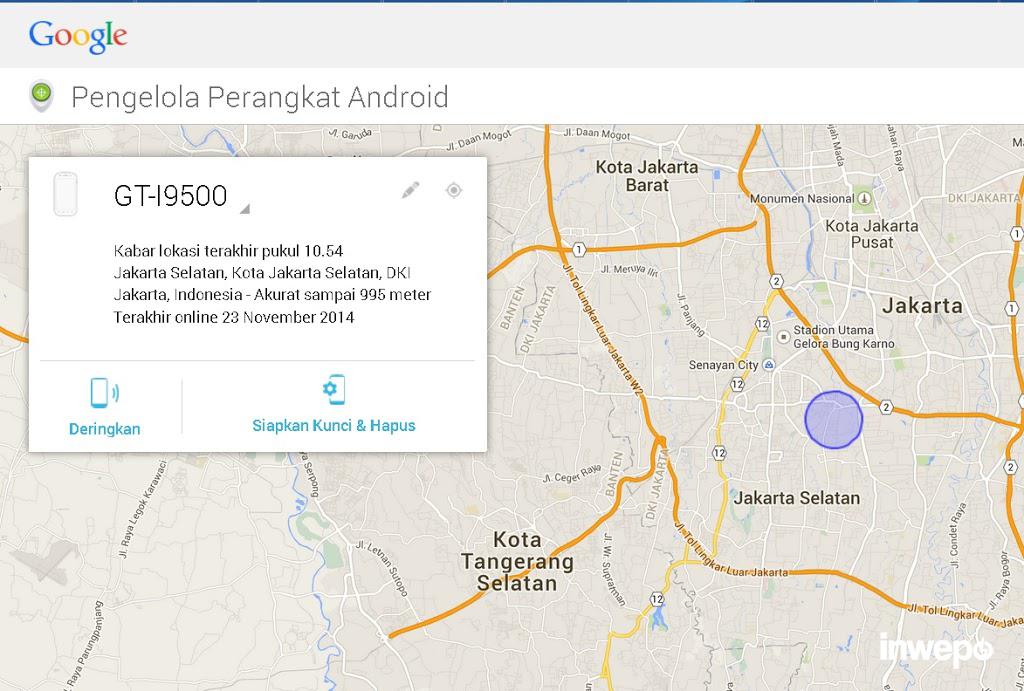Click the Stadion Utama Gelora Bung Karno marker
The height and width of the screenshot is (691, 1024).
(x=783, y=337)
